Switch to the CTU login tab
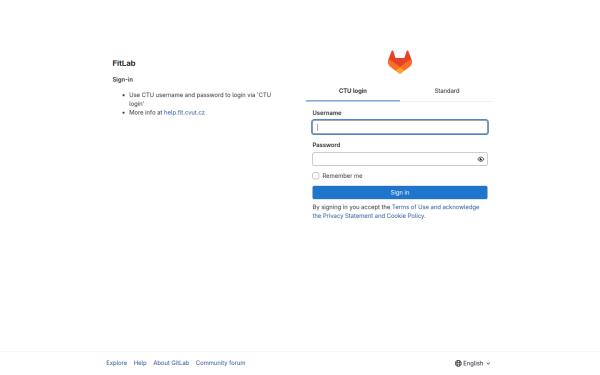Viewport: 600px width, 375px height. [353, 91]
